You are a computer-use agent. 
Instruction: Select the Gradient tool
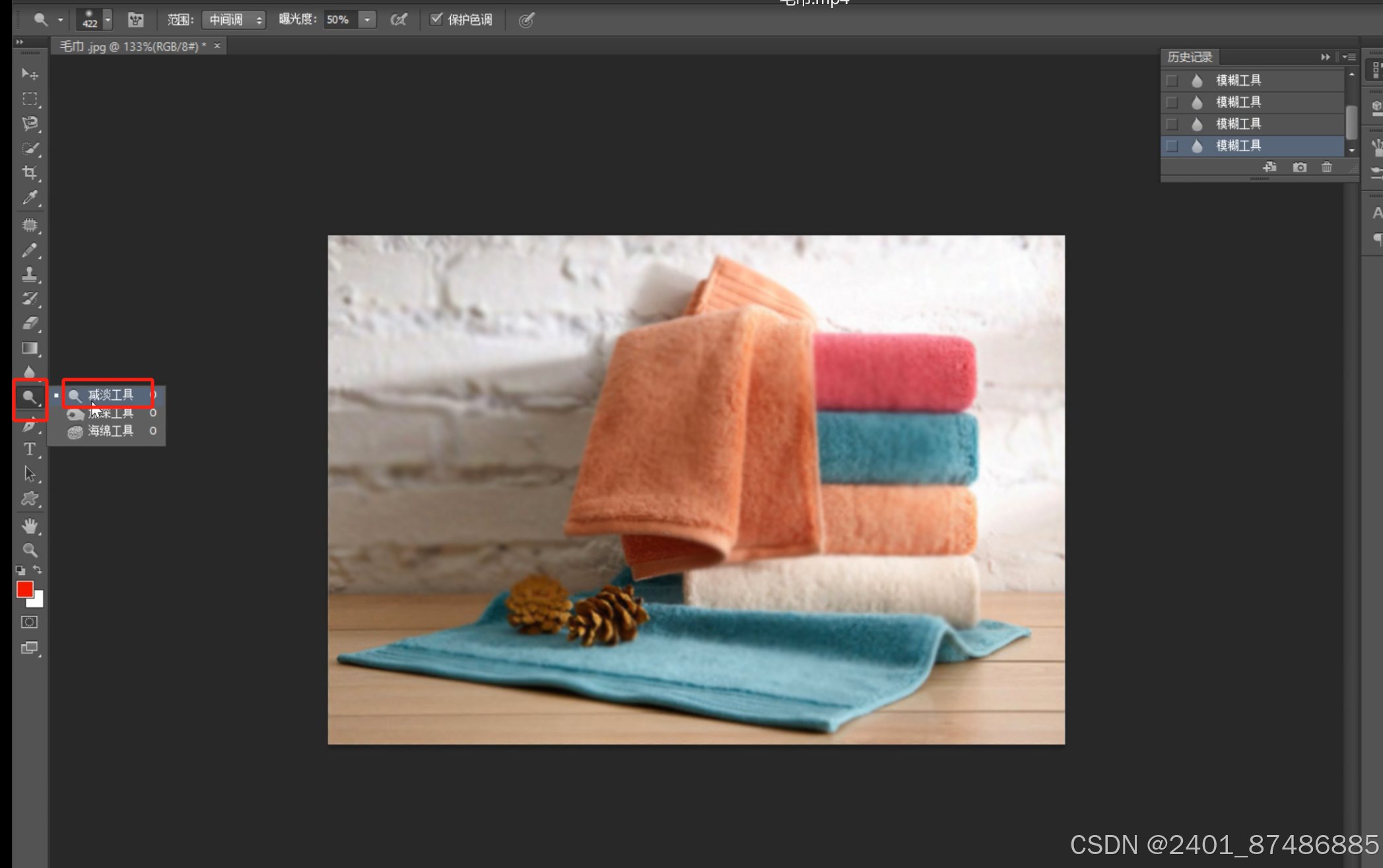click(x=30, y=348)
